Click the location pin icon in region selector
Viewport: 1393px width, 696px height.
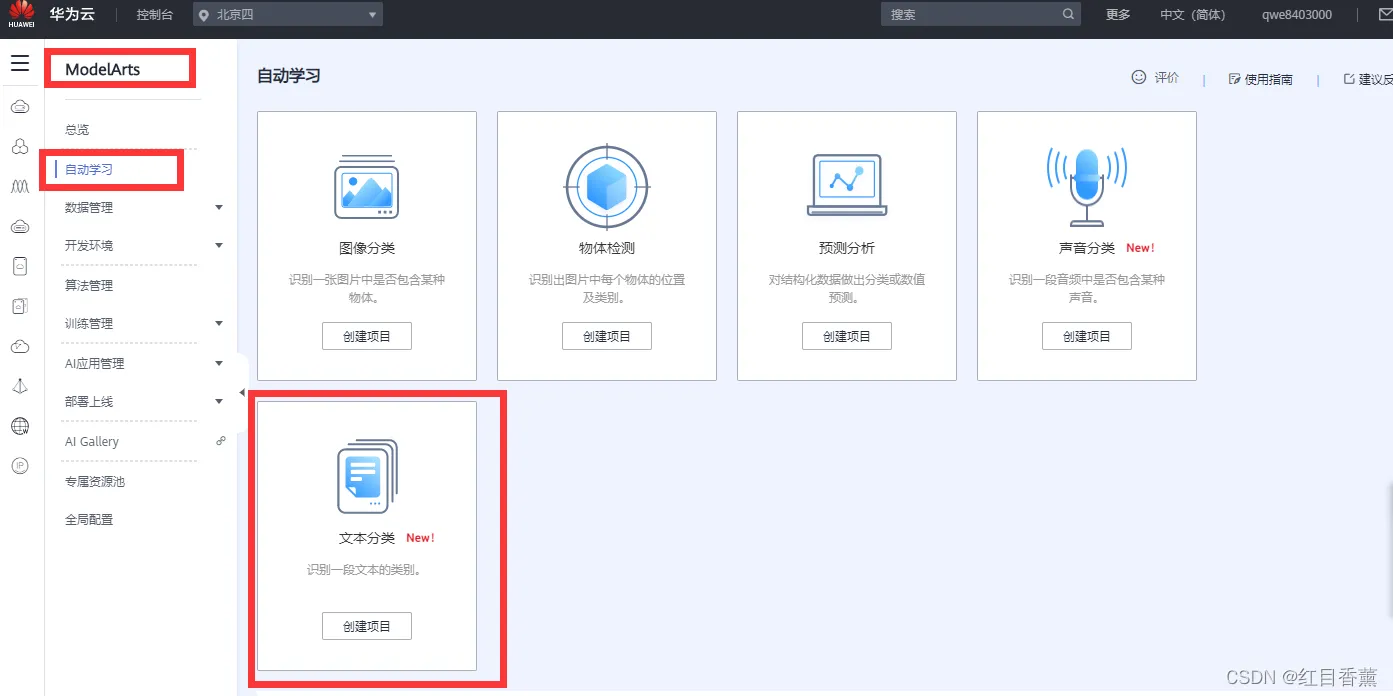point(204,15)
